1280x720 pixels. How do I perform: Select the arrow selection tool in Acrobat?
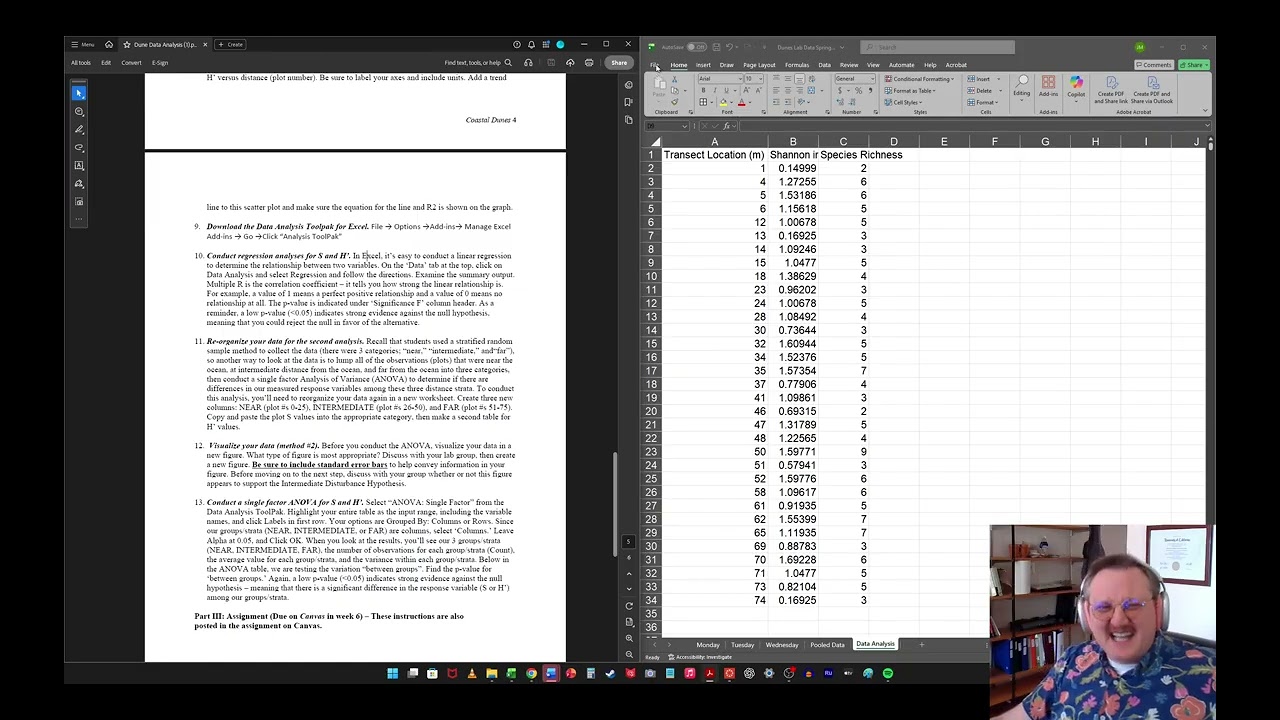(x=79, y=93)
